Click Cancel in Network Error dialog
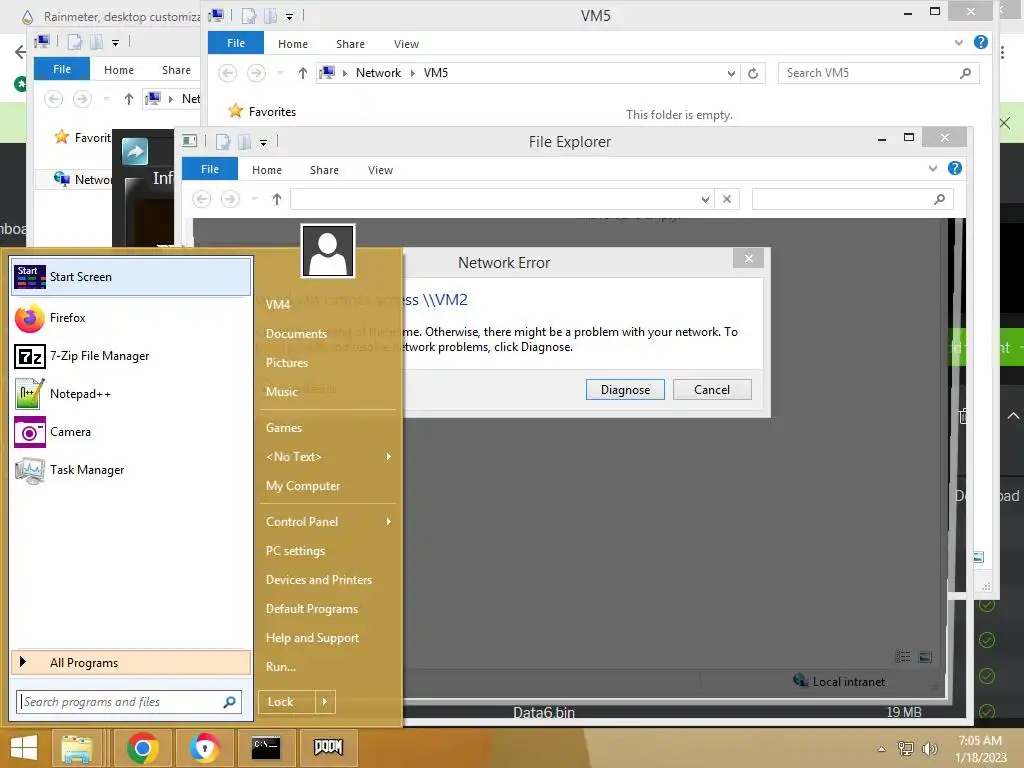 712,390
